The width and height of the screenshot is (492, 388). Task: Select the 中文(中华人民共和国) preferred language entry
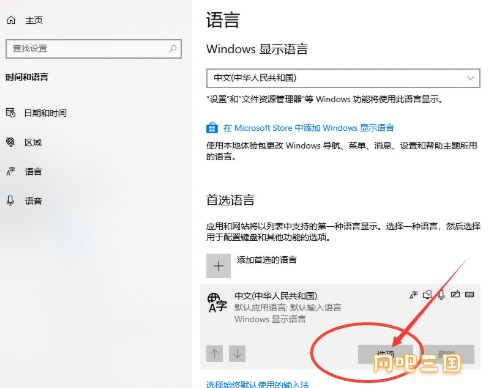coord(340,327)
